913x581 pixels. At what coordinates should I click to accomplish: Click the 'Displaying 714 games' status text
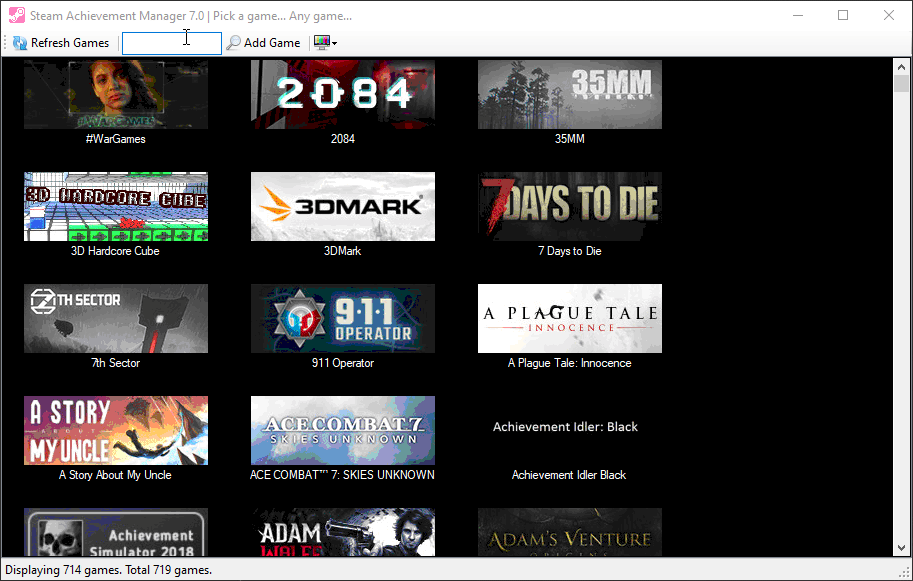108,570
